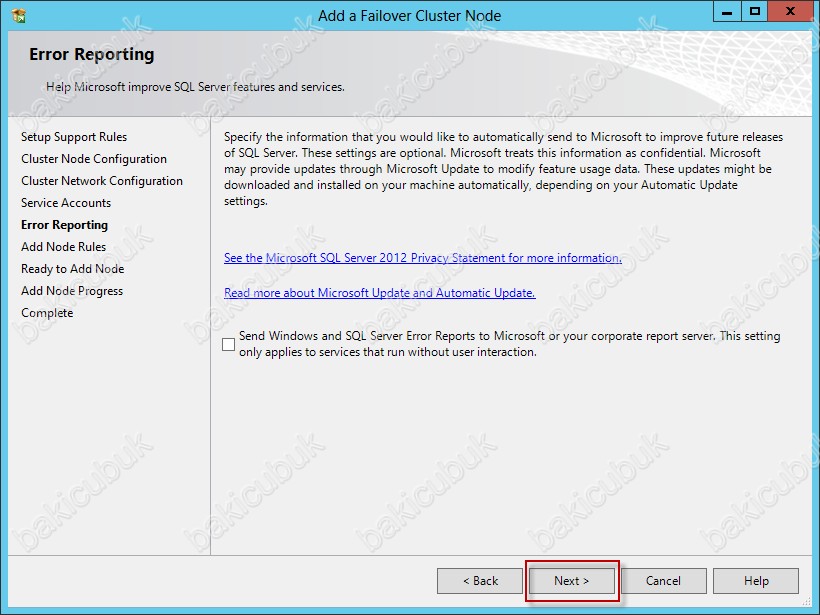Read more about Microsoft Update and Automatic Update

(380, 293)
